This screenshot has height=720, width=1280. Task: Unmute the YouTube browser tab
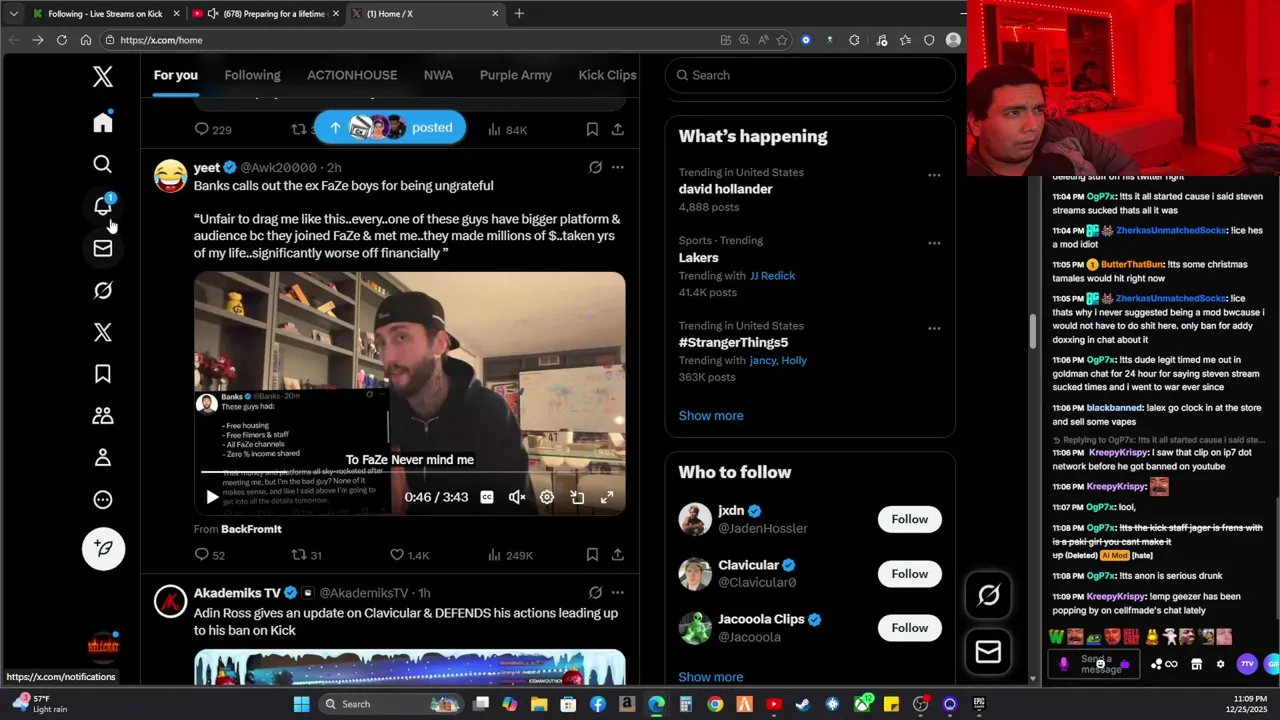pos(212,14)
